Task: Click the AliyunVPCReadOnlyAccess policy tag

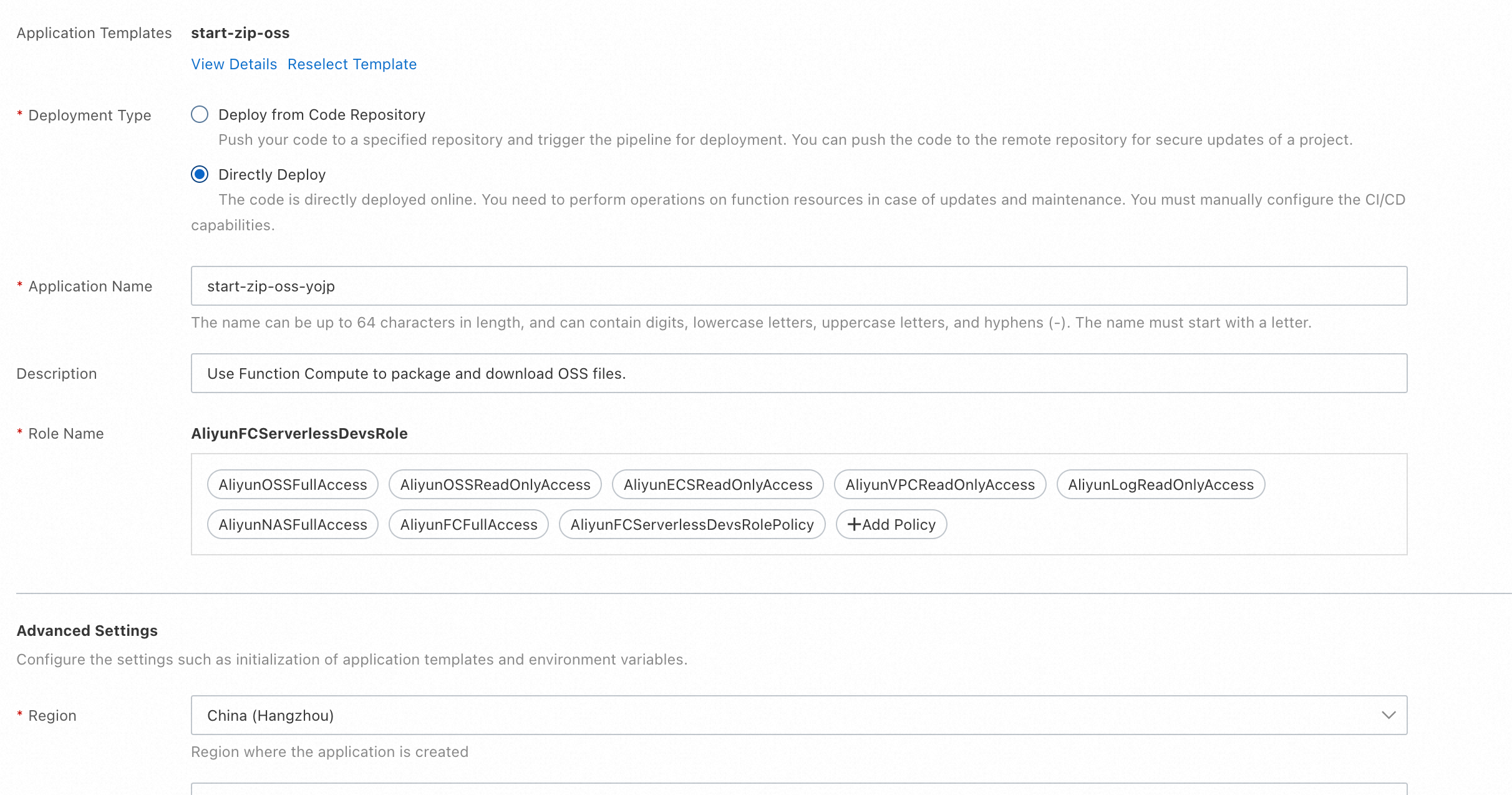Action: (939, 484)
